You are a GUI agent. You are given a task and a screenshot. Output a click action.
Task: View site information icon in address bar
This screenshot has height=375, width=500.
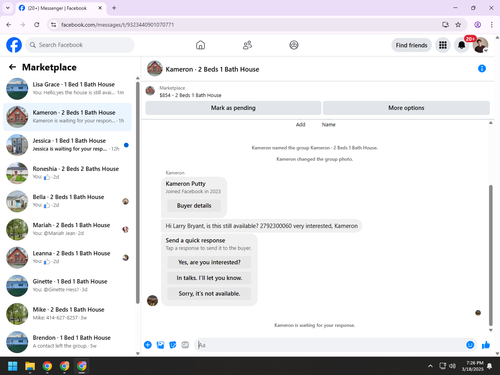point(53,25)
